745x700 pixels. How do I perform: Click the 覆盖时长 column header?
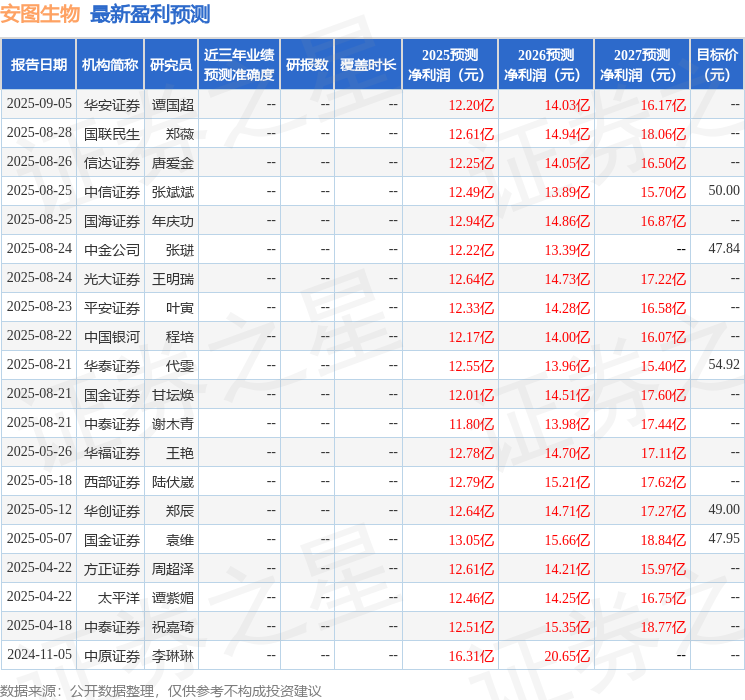[368, 65]
